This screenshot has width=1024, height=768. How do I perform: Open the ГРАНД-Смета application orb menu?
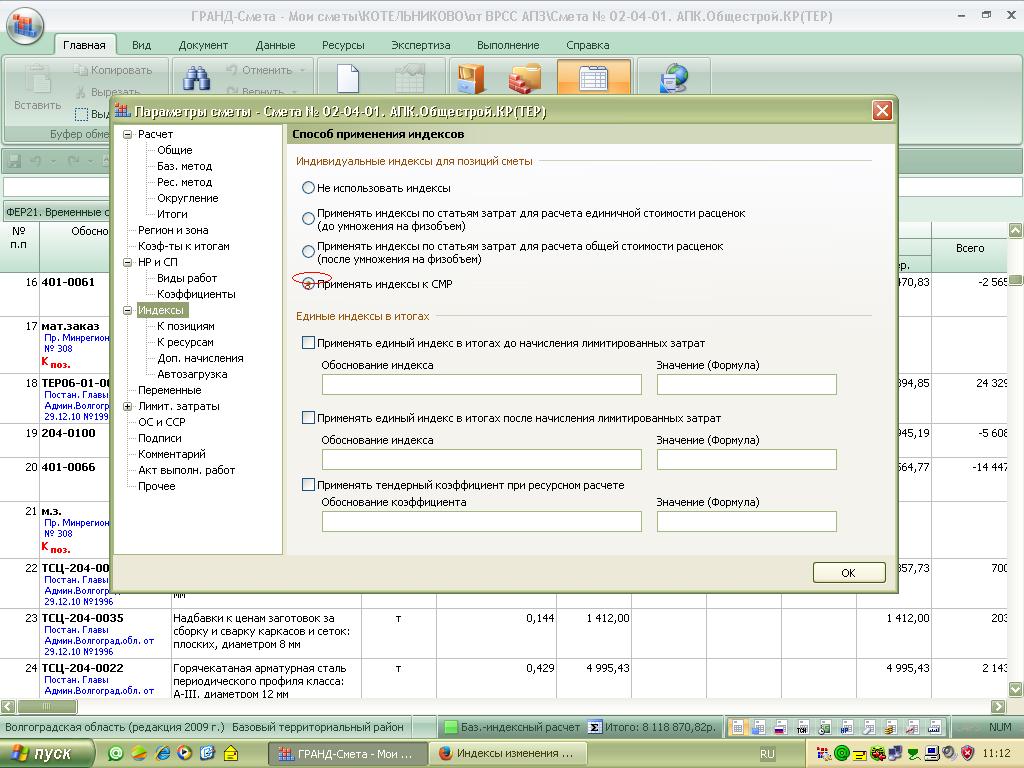pyautogui.click(x=25, y=24)
